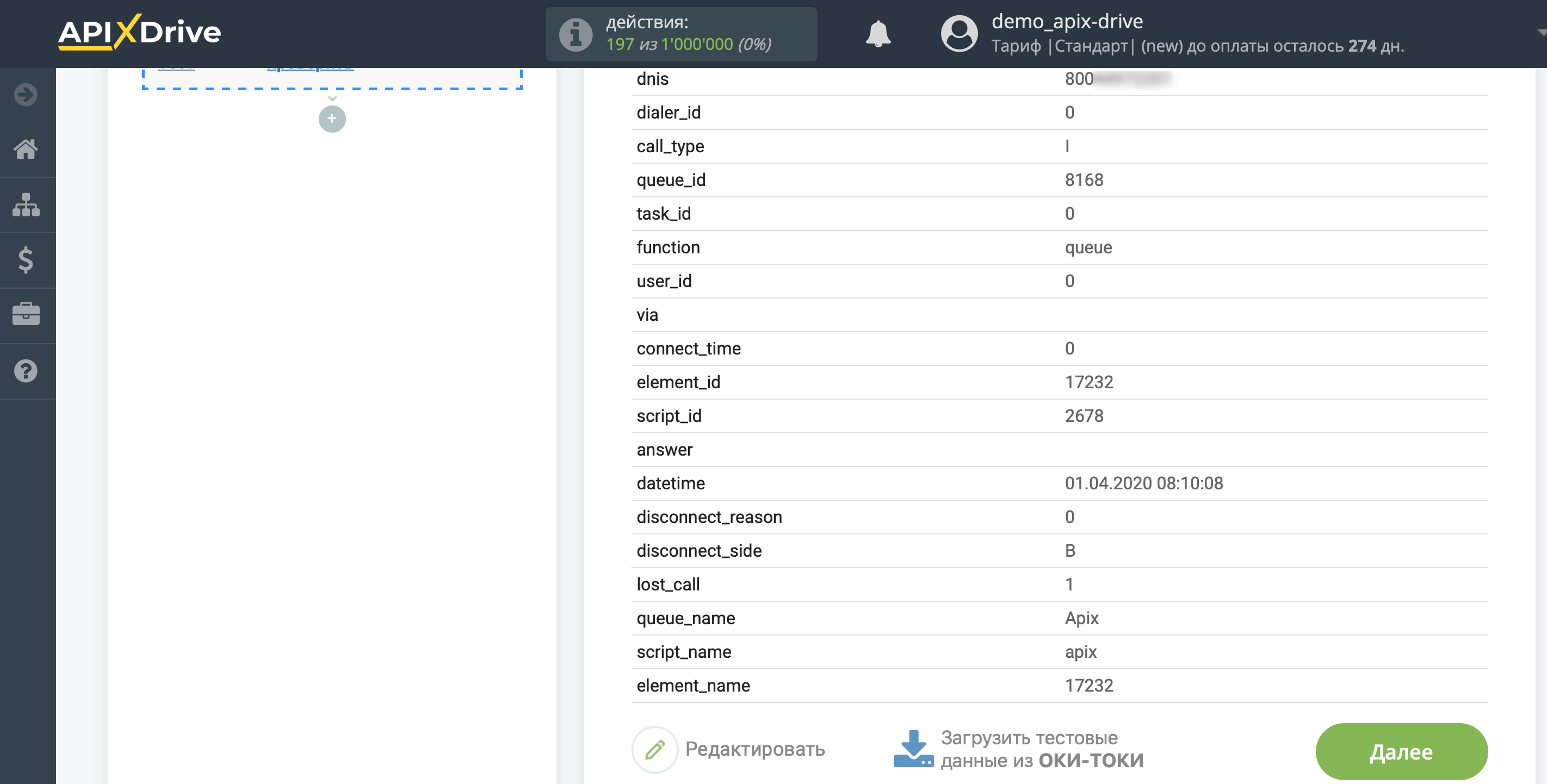
Task: Select the answer field label
Action: pos(665,450)
